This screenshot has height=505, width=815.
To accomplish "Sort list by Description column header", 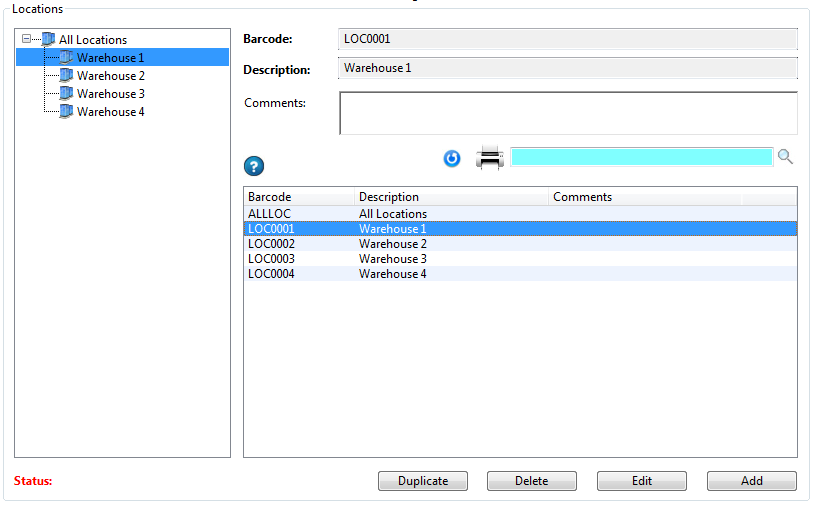I will (x=450, y=197).
